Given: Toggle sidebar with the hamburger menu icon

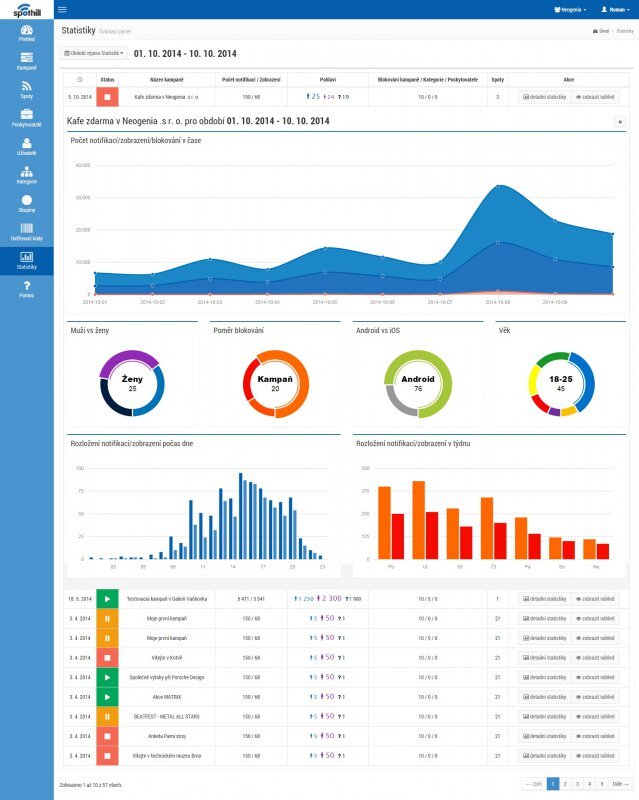Looking at the screenshot, I should (62, 9).
